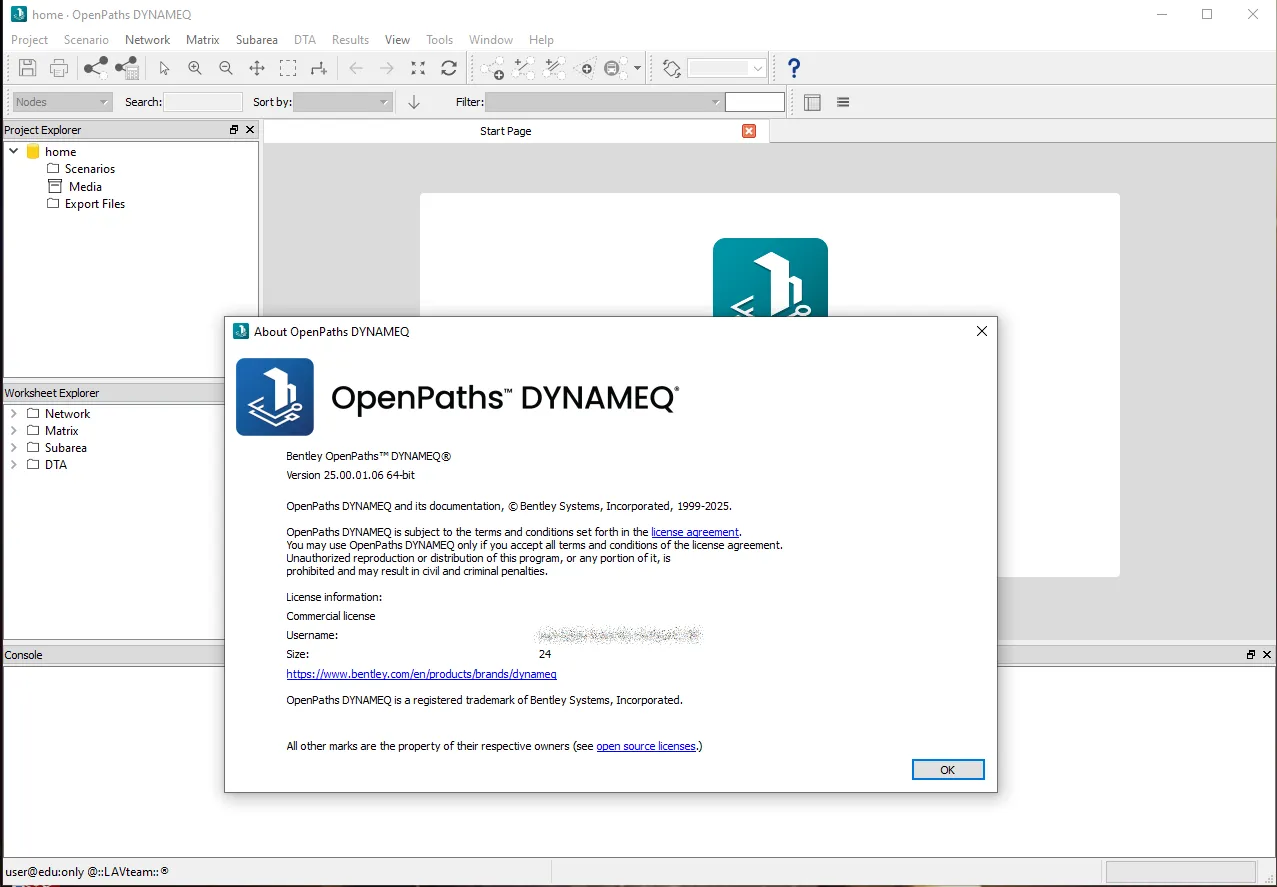This screenshot has width=1277, height=887.
Task: Pick the path with plus tool
Action: point(319,68)
